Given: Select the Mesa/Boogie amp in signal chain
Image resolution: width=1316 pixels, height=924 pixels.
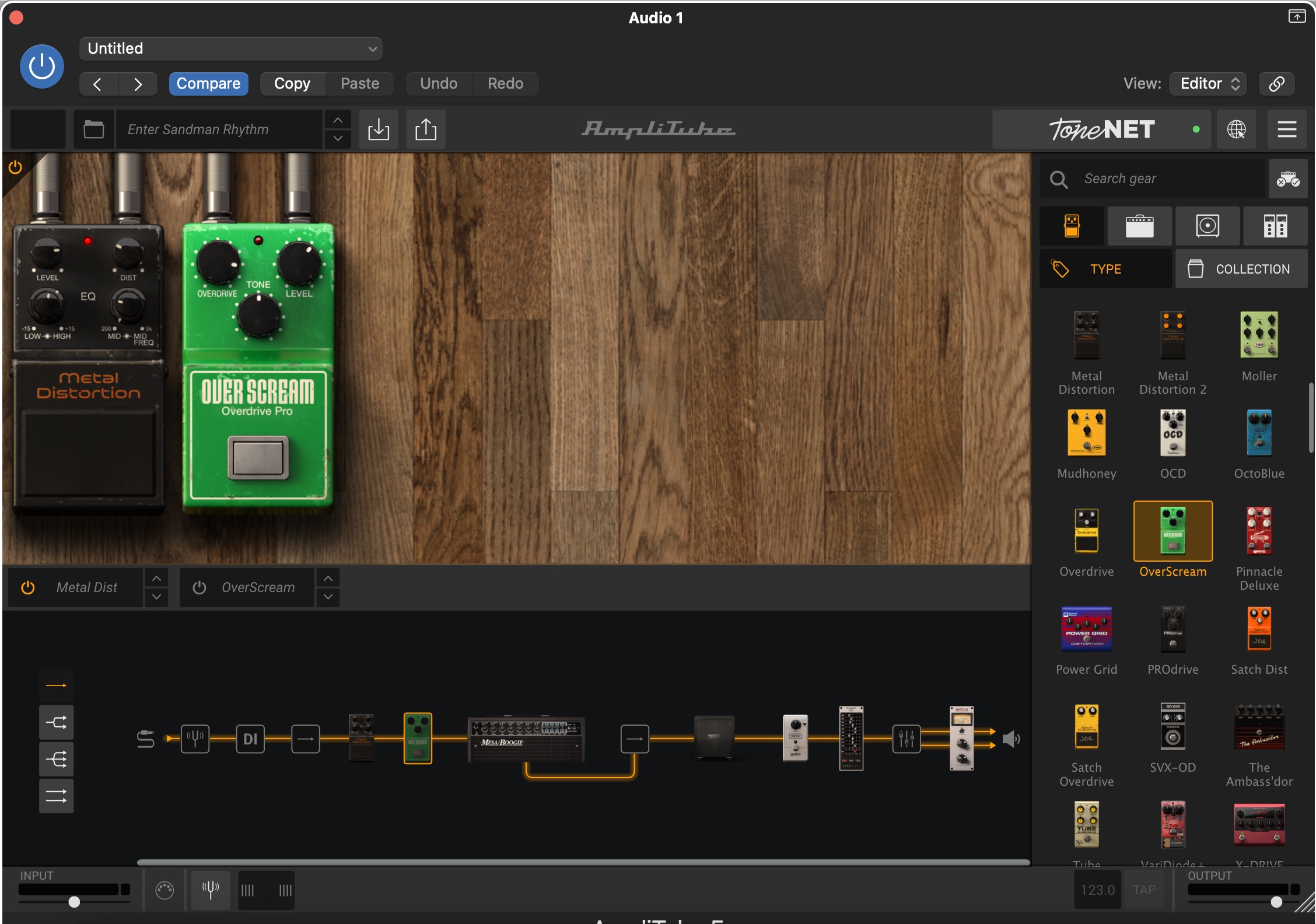Looking at the screenshot, I should point(526,739).
